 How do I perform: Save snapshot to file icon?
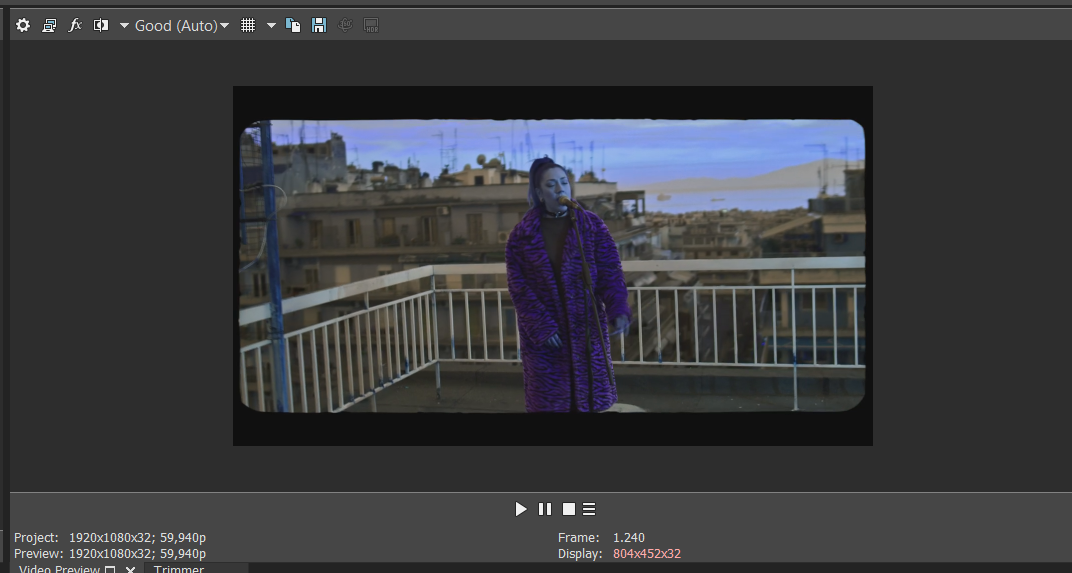pyautogui.click(x=319, y=25)
